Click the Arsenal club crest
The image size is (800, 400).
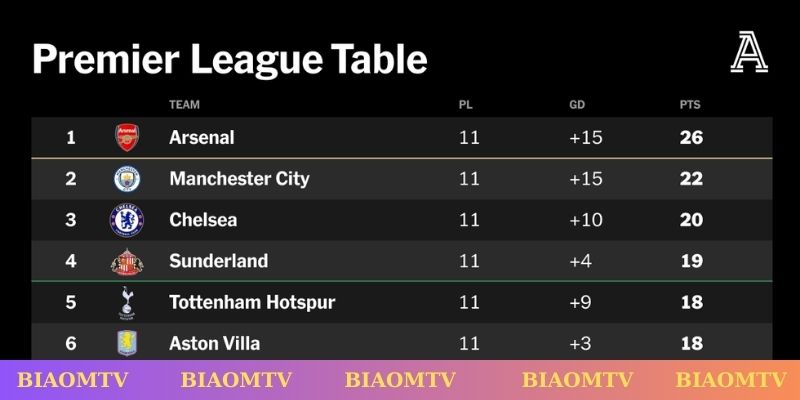coord(127,137)
